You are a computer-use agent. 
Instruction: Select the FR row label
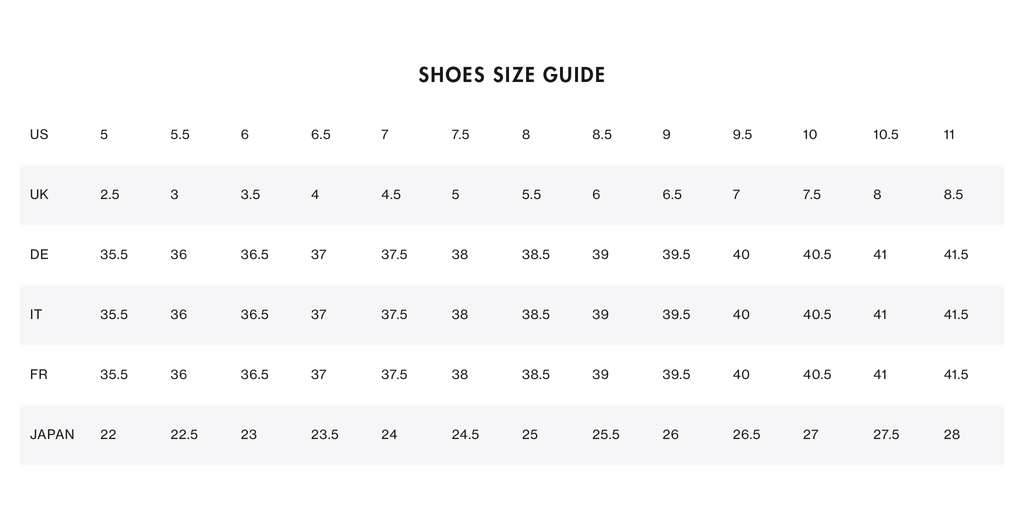click(39, 375)
